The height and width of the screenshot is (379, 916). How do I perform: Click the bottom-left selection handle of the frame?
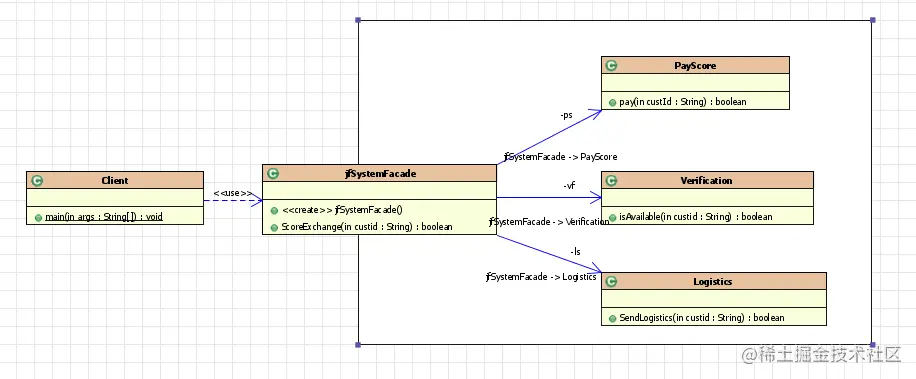(358, 345)
